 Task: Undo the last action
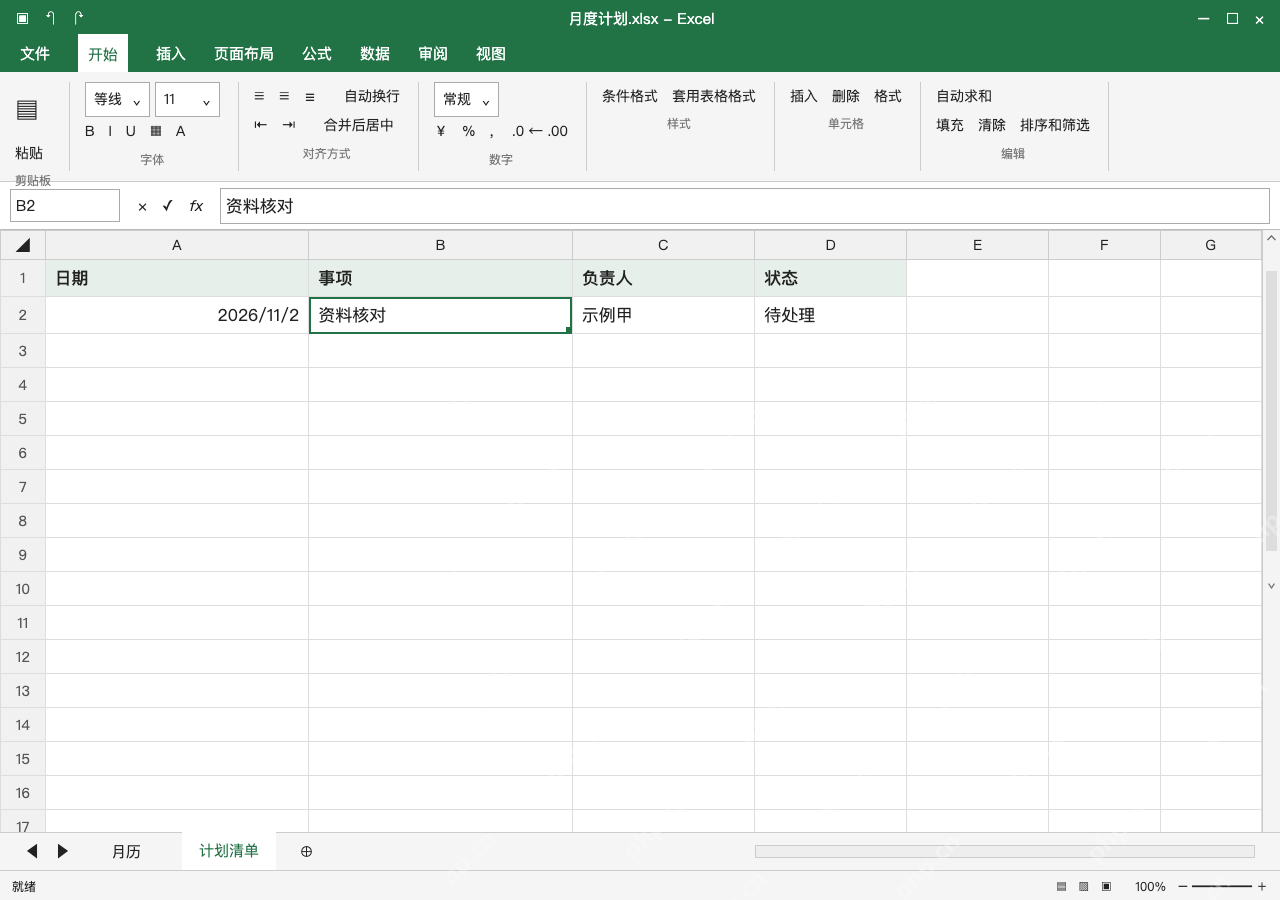click(50, 18)
